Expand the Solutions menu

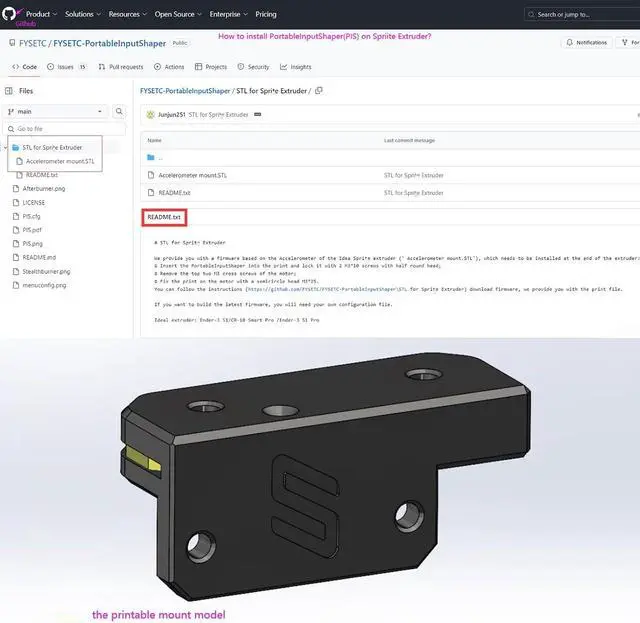click(82, 14)
